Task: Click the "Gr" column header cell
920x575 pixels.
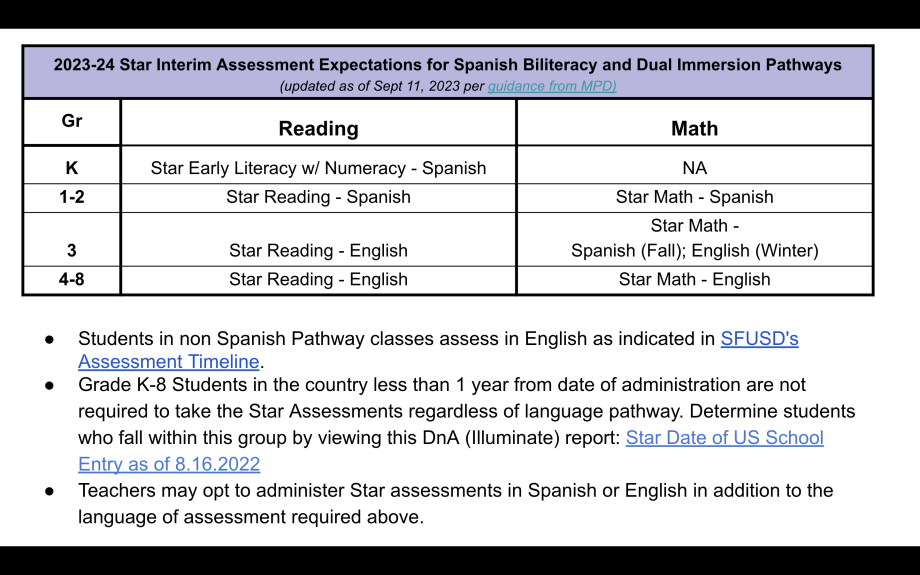Action: pos(72,121)
